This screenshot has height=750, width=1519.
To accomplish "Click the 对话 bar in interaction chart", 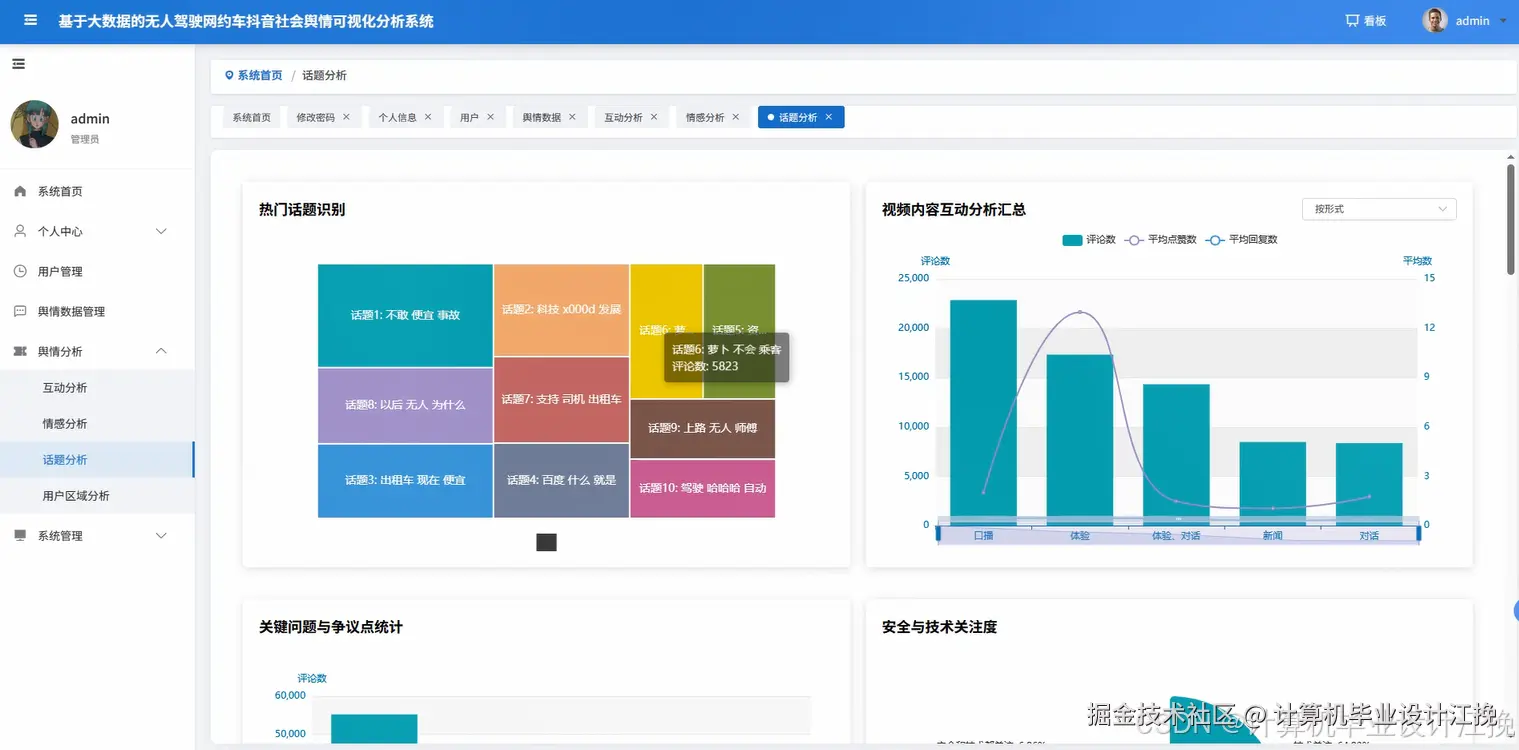I will 1369,484.
